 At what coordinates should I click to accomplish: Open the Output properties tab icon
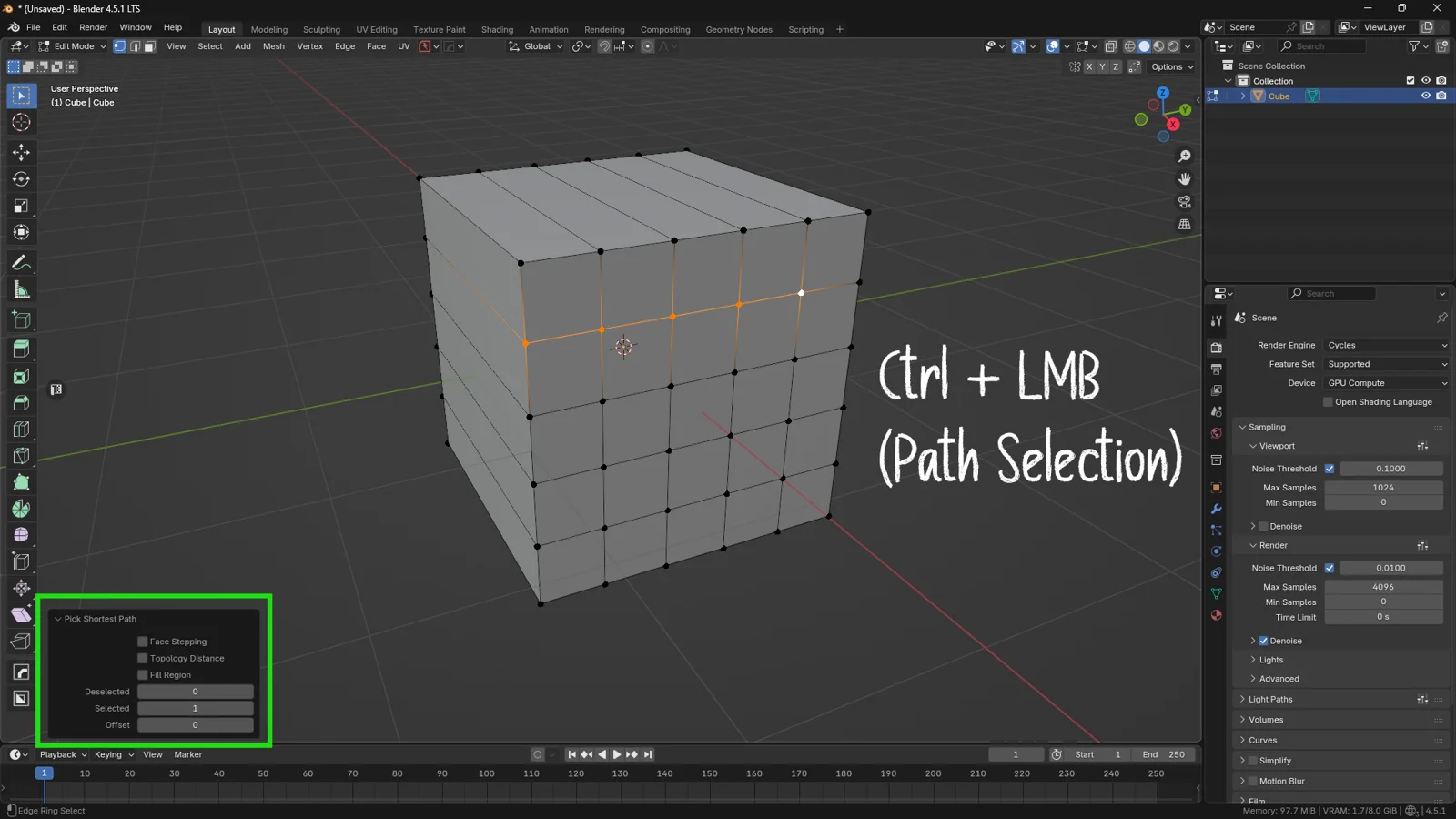(x=1216, y=369)
